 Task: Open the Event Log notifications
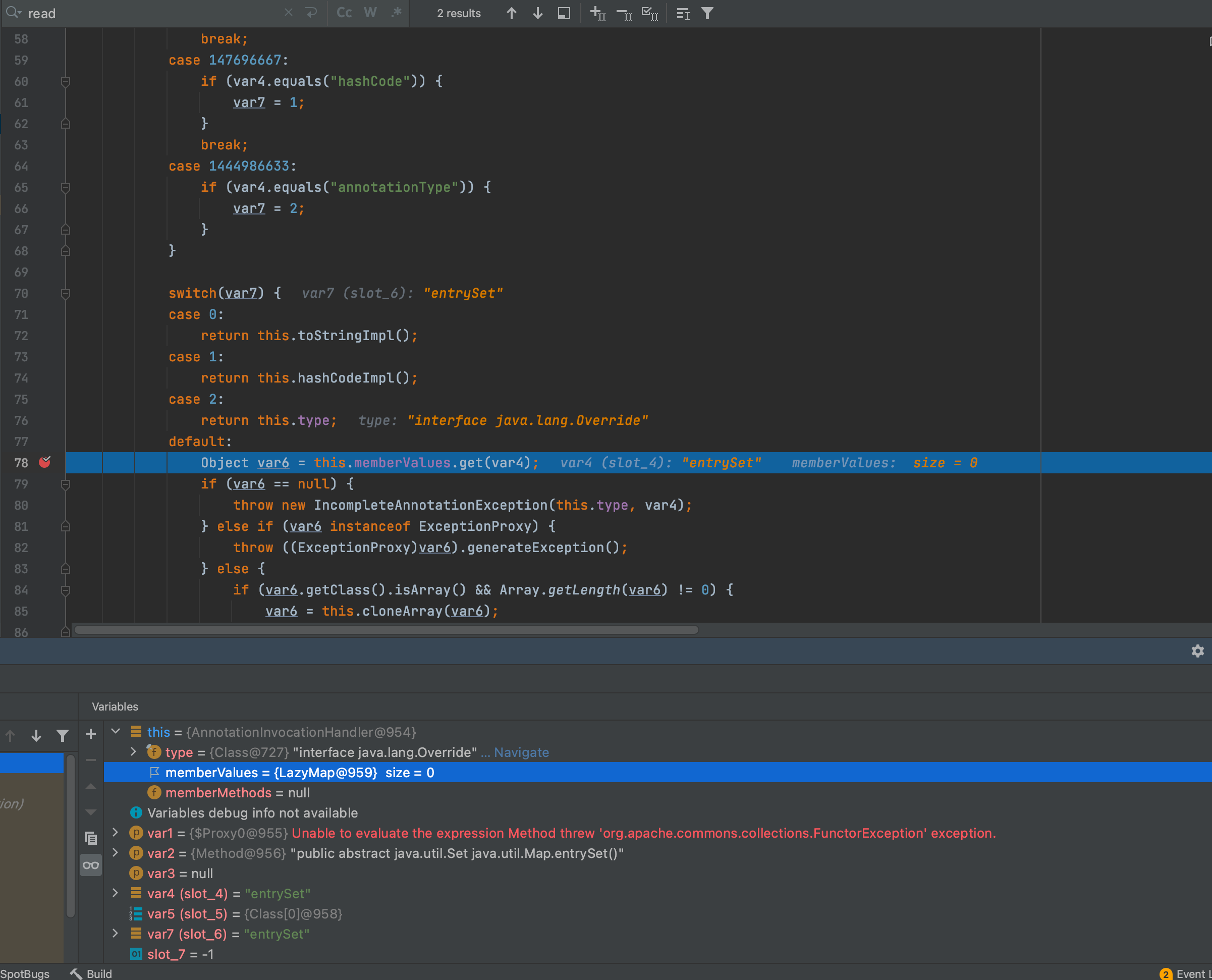point(1184,973)
